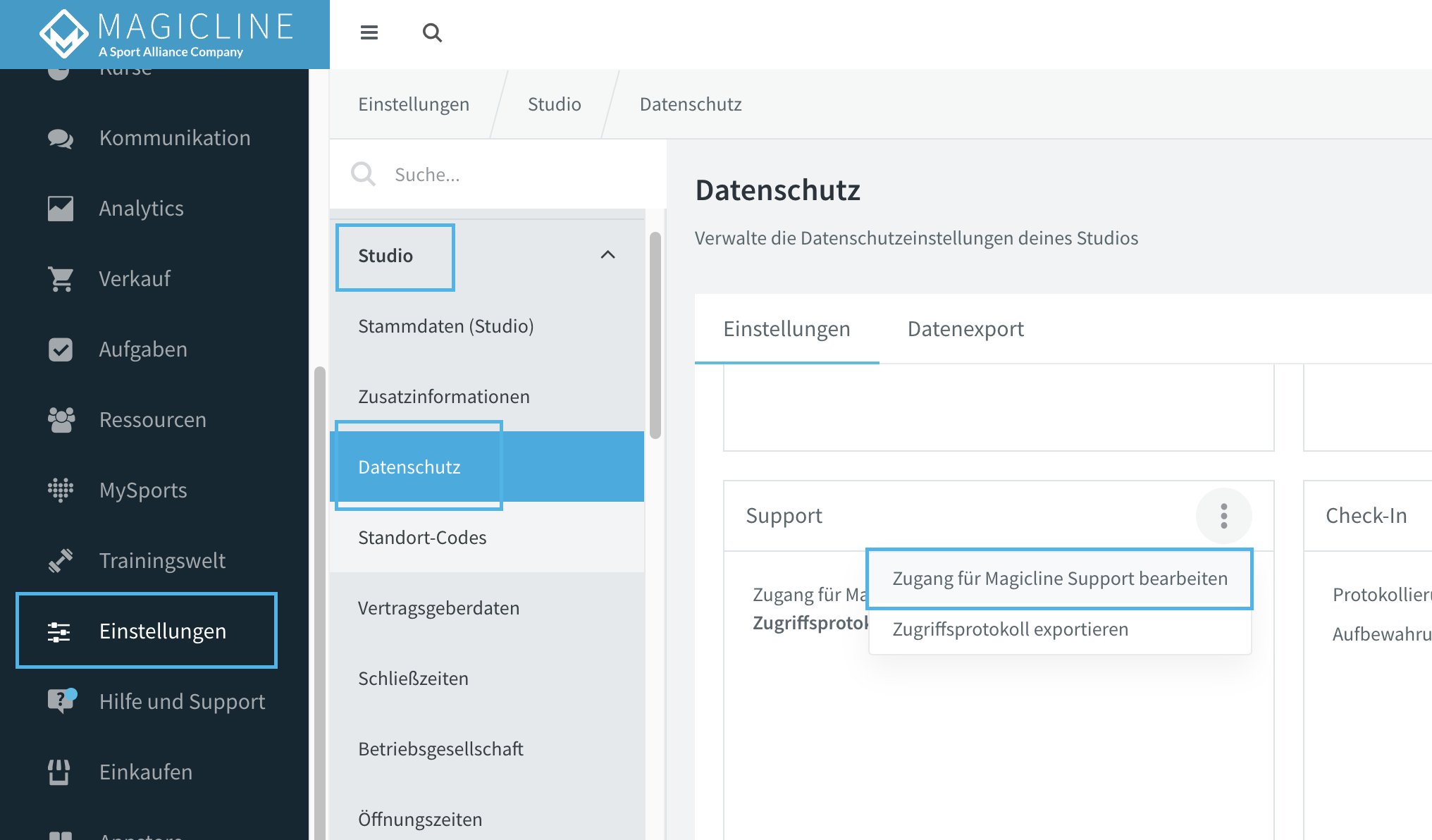Collapse the Studio section chevron
Viewport: 1432px width, 840px height.
pyautogui.click(x=607, y=255)
